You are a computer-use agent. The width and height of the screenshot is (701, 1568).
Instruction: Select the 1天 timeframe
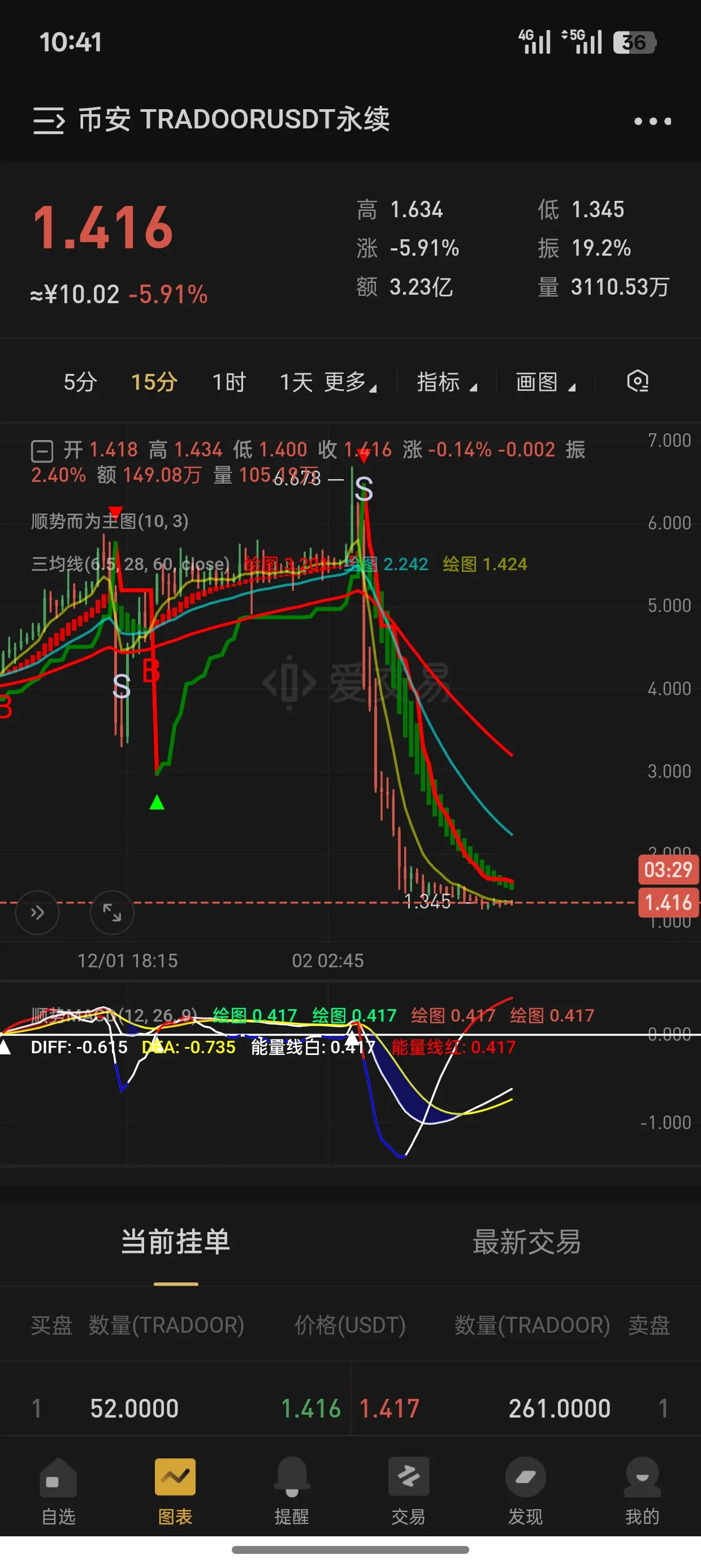pos(296,382)
